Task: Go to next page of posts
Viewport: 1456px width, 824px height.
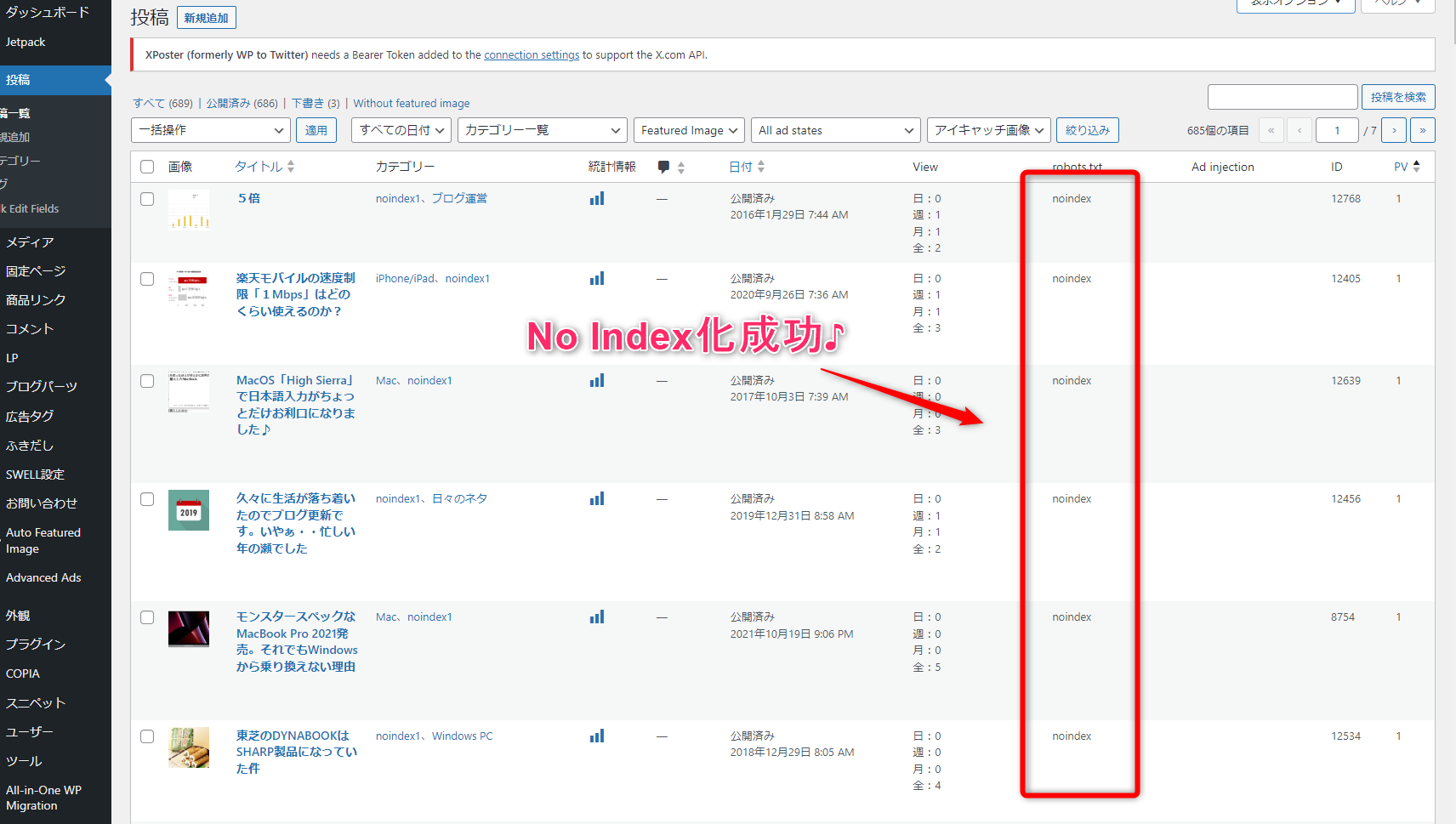Action: pos(1394,131)
